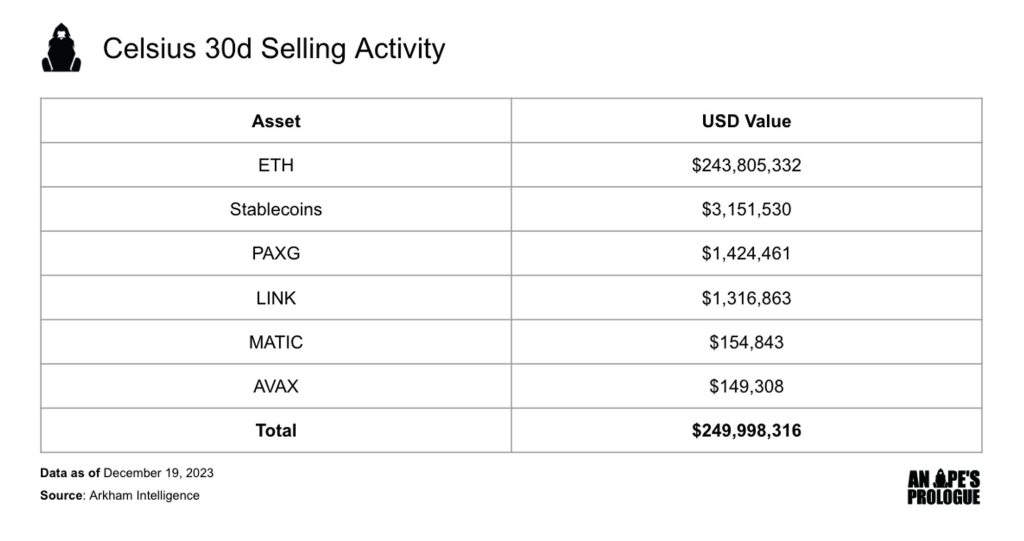This screenshot has height=541, width=1024.
Task: Select the MATIC asset cell
Action: pyautogui.click(x=276, y=342)
